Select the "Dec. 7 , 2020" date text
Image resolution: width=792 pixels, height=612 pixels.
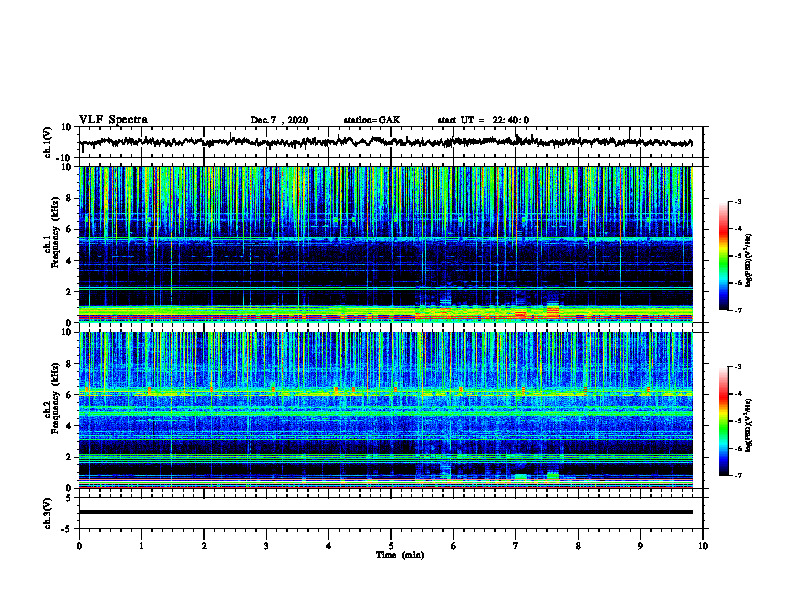click(279, 120)
